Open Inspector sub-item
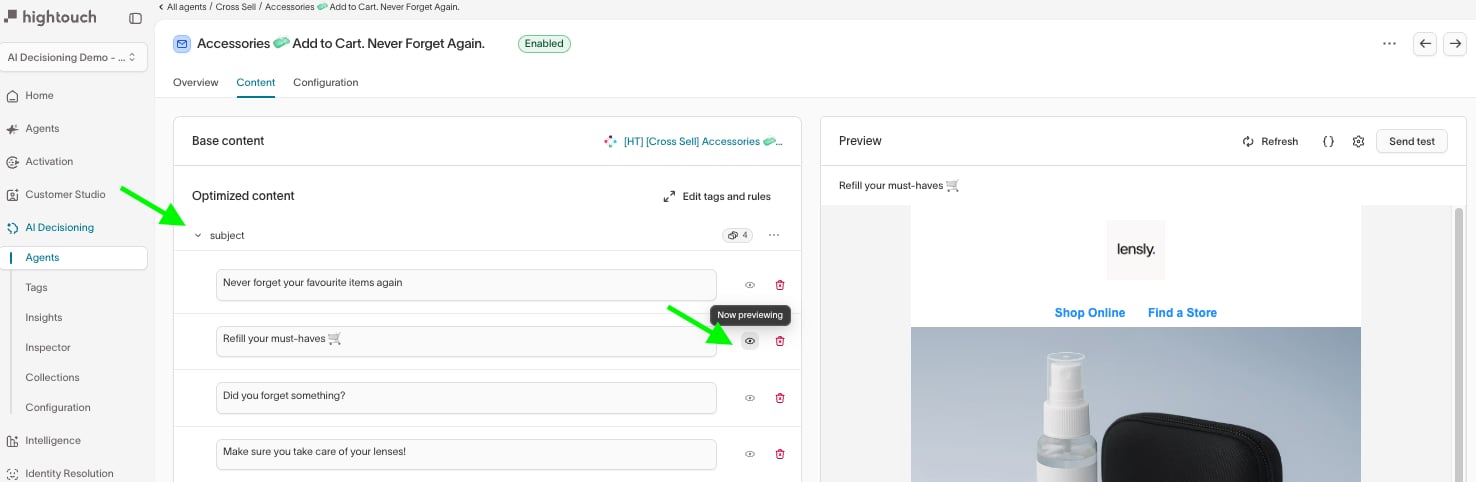The width and height of the screenshot is (1476, 482). (48, 348)
